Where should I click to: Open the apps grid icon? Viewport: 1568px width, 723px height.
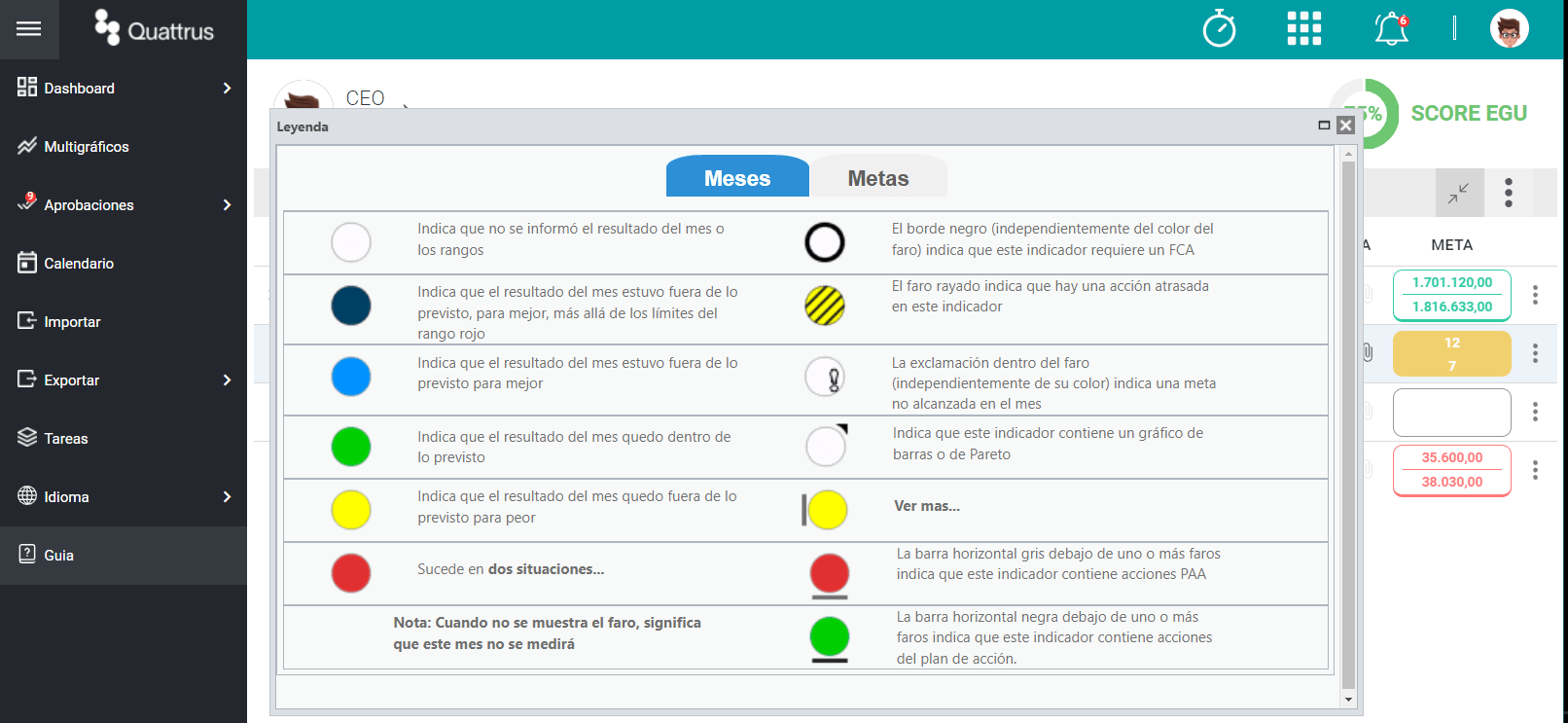coord(1304,28)
